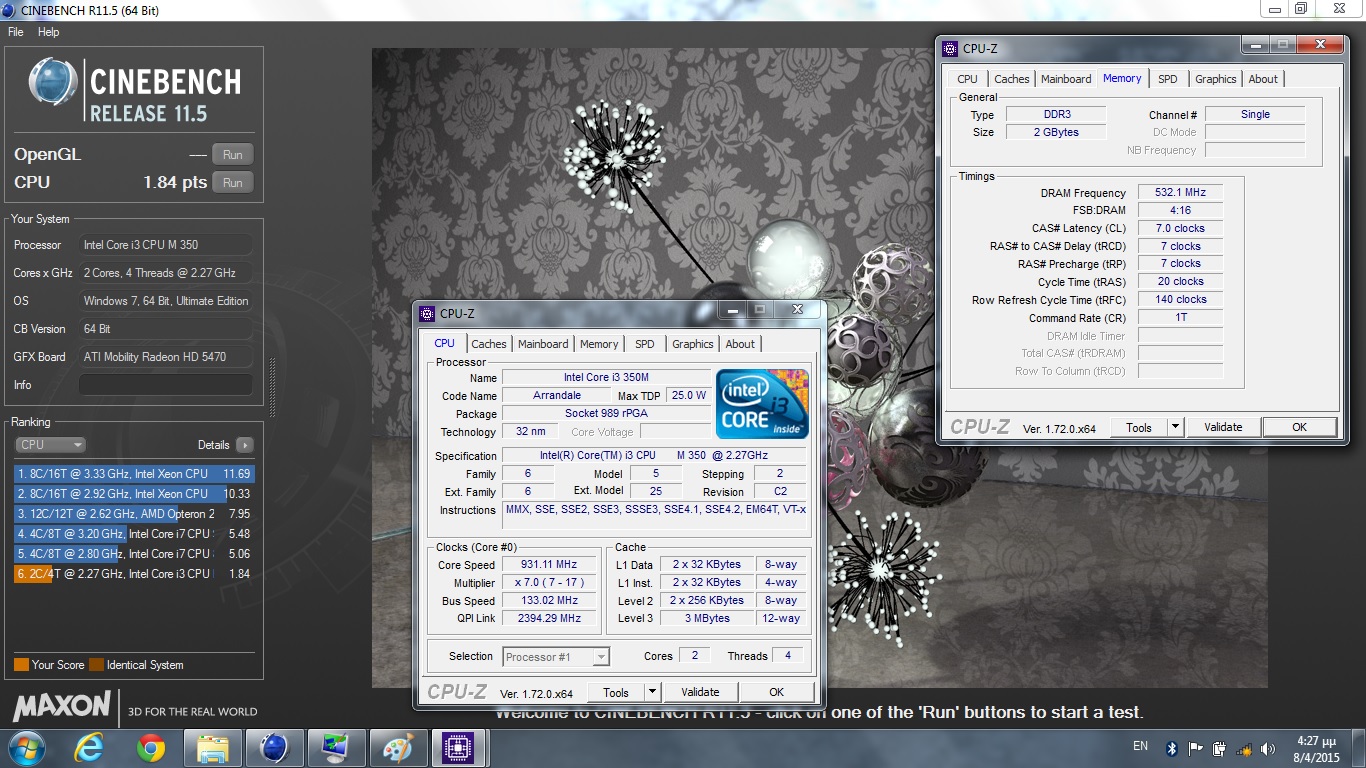1366x768 pixels.
Task: Select About tab in Memory window
Action: point(1263,79)
